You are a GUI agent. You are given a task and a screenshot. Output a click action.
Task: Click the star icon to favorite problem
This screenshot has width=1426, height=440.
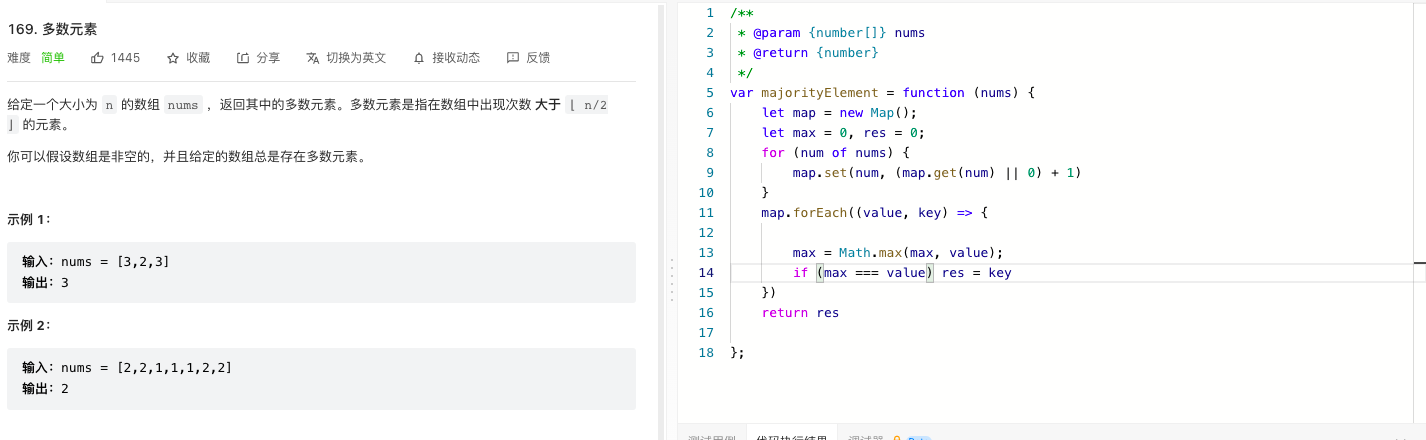[x=173, y=58]
